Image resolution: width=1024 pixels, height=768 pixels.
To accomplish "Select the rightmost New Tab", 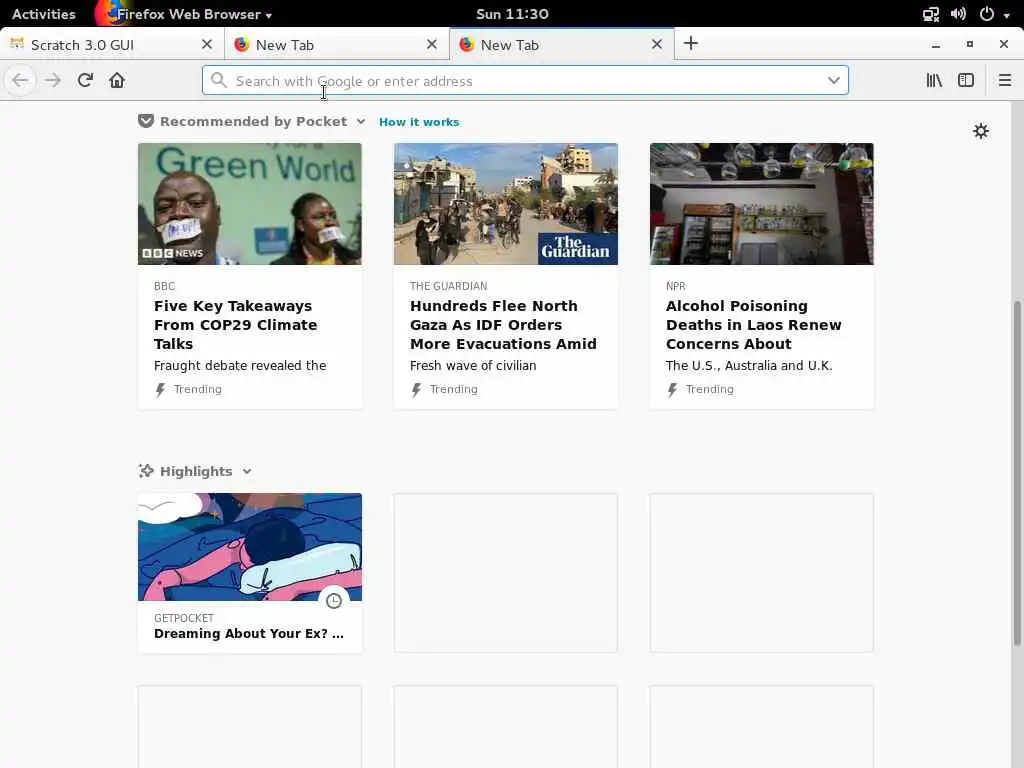I will [x=562, y=44].
